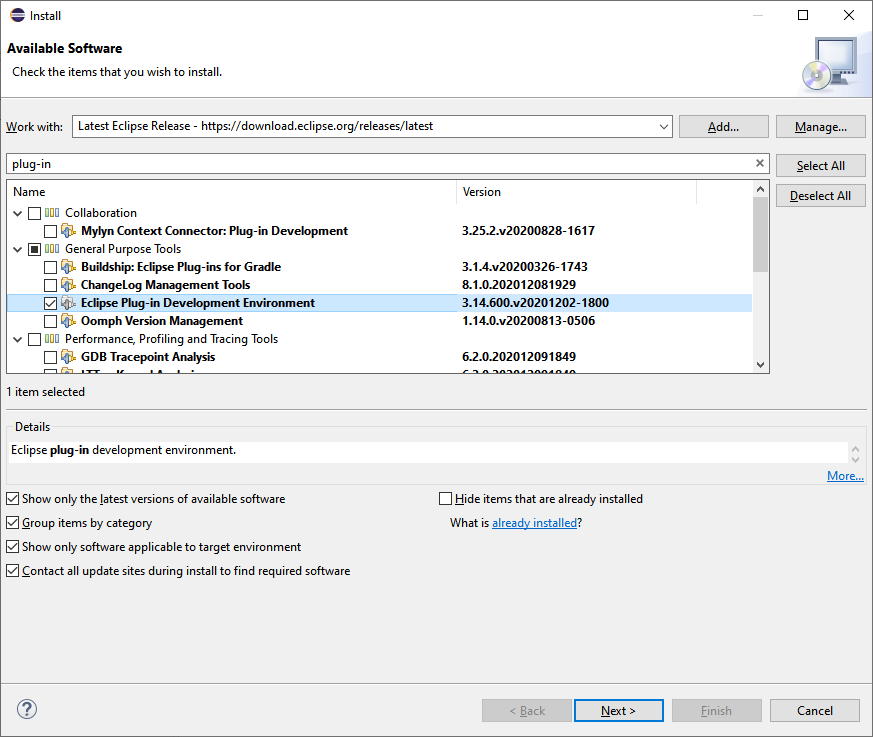
Task: Click version 8.1.0.202012081929
Action: point(519,285)
